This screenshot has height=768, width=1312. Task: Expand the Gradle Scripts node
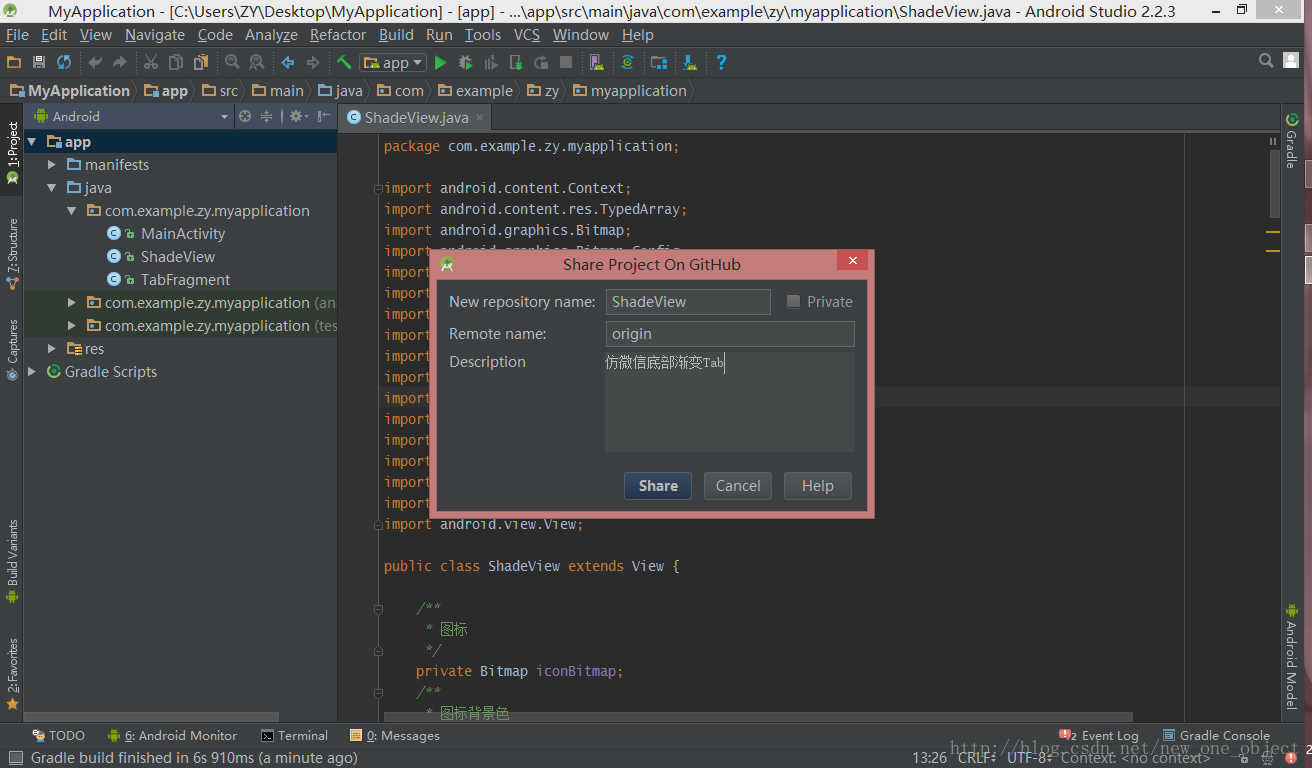click(32, 372)
